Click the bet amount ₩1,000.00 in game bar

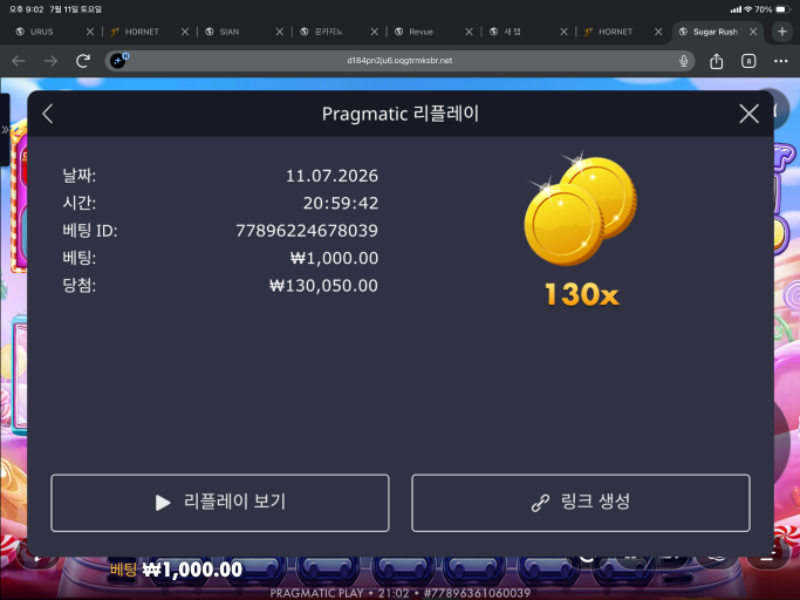pyautogui.click(x=192, y=569)
